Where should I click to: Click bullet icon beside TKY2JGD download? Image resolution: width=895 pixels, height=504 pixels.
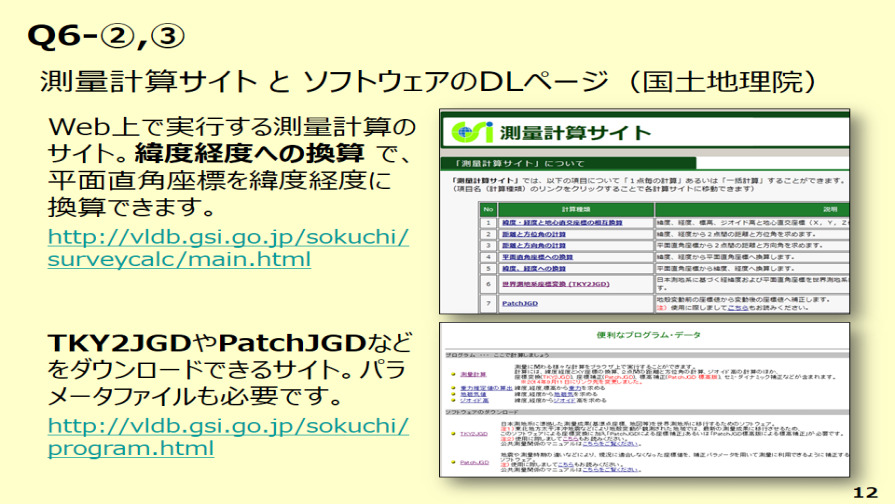[x=451, y=435]
